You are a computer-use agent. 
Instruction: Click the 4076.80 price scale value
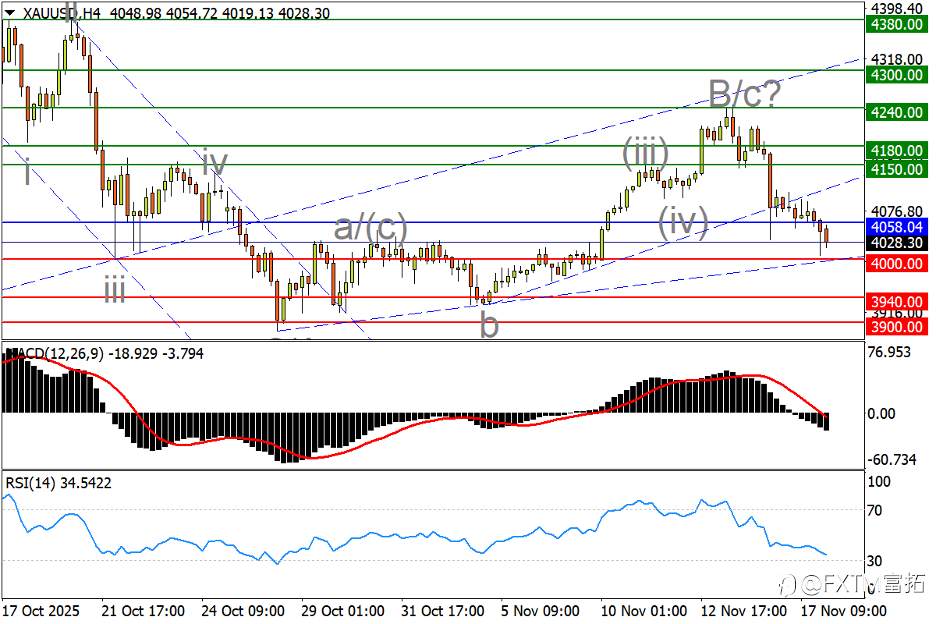click(897, 211)
